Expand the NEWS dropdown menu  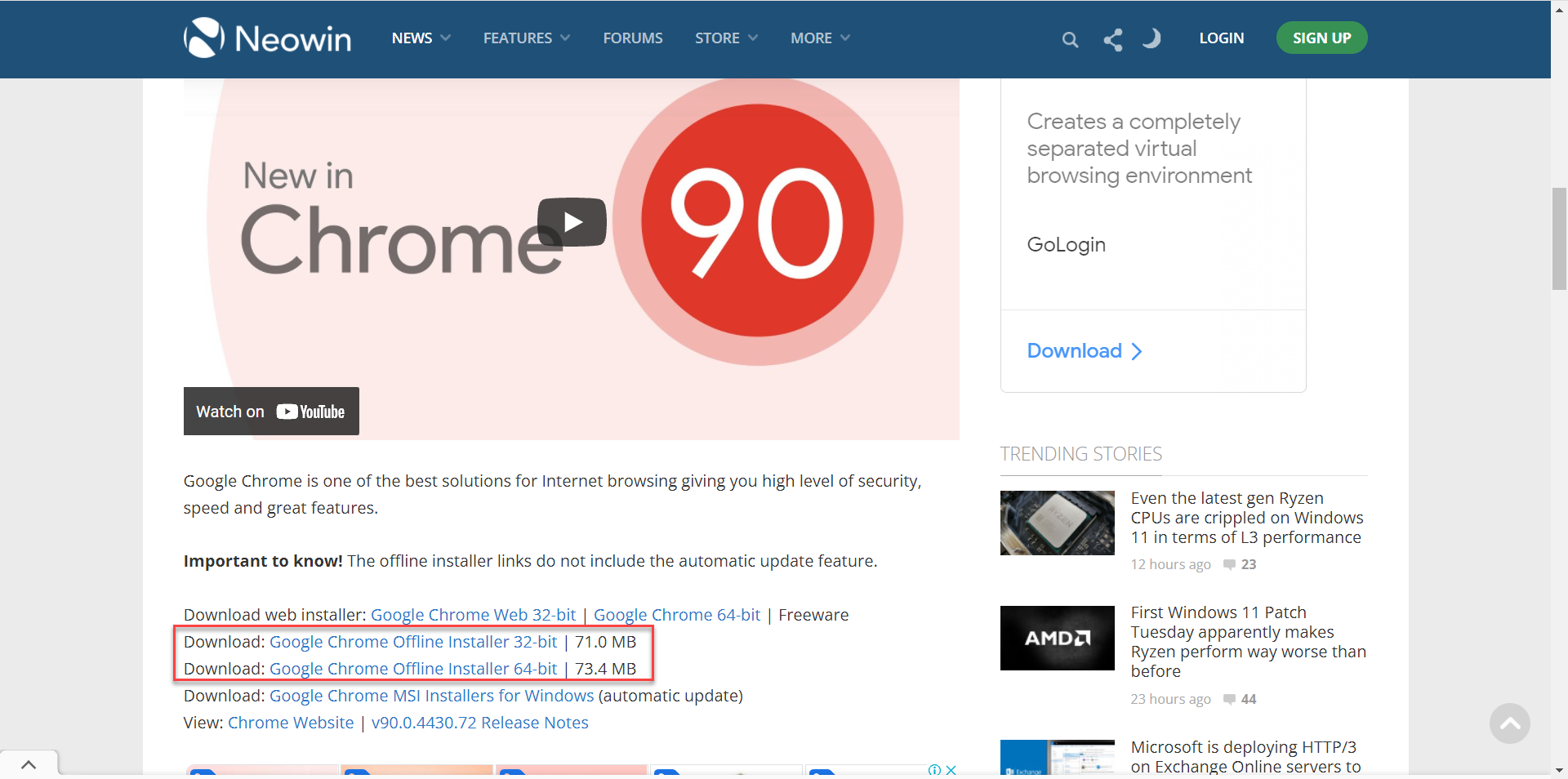[421, 38]
